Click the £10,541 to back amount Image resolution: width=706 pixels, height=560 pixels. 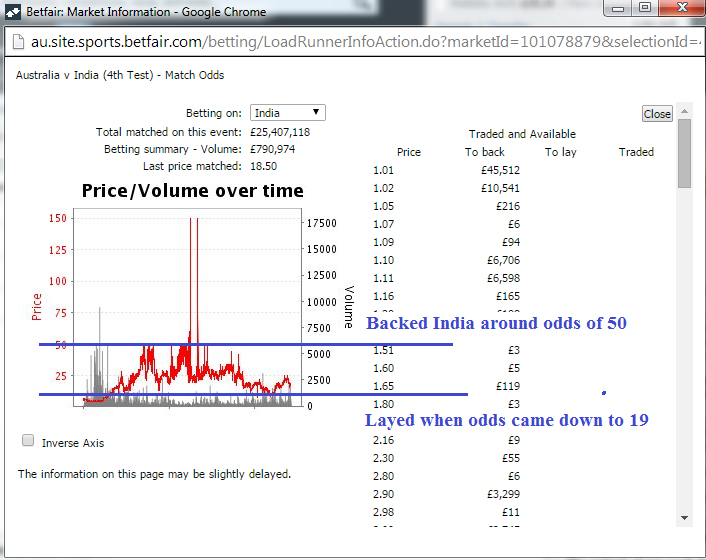pyautogui.click(x=500, y=188)
